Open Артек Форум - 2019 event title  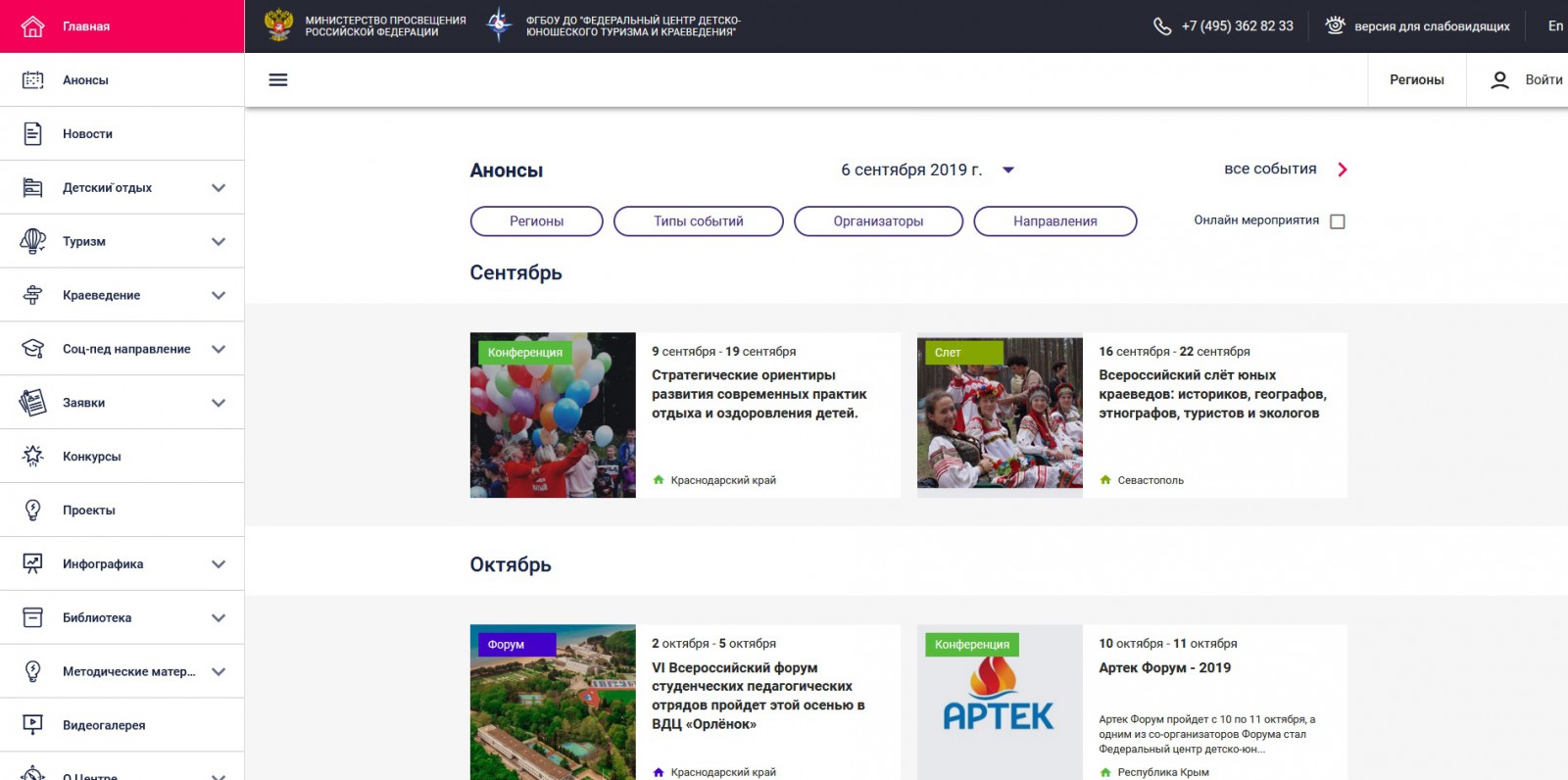click(x=1164, y=667)
